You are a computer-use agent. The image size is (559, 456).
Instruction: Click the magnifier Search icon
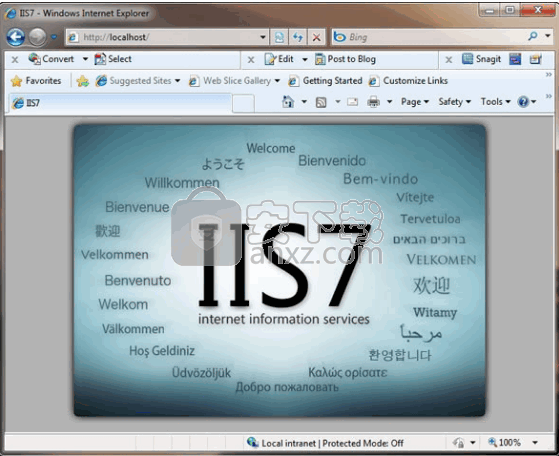click(x=533, y=36)
